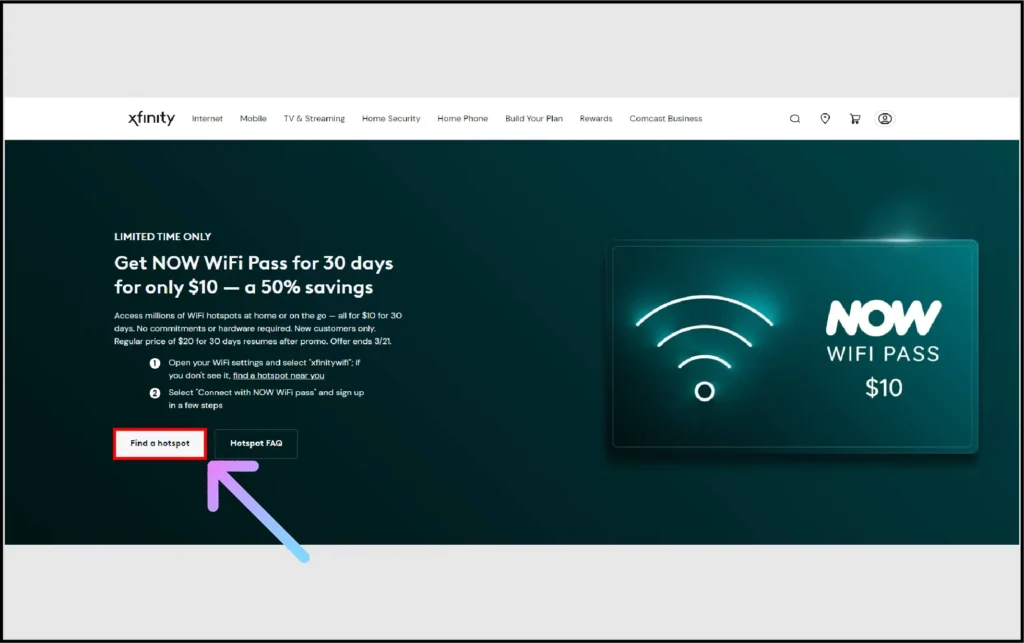Click the 'Select Connect with NOW WiFi pass' step text
The height and width of the screenshot is (643, 1024).
point(266,399)
